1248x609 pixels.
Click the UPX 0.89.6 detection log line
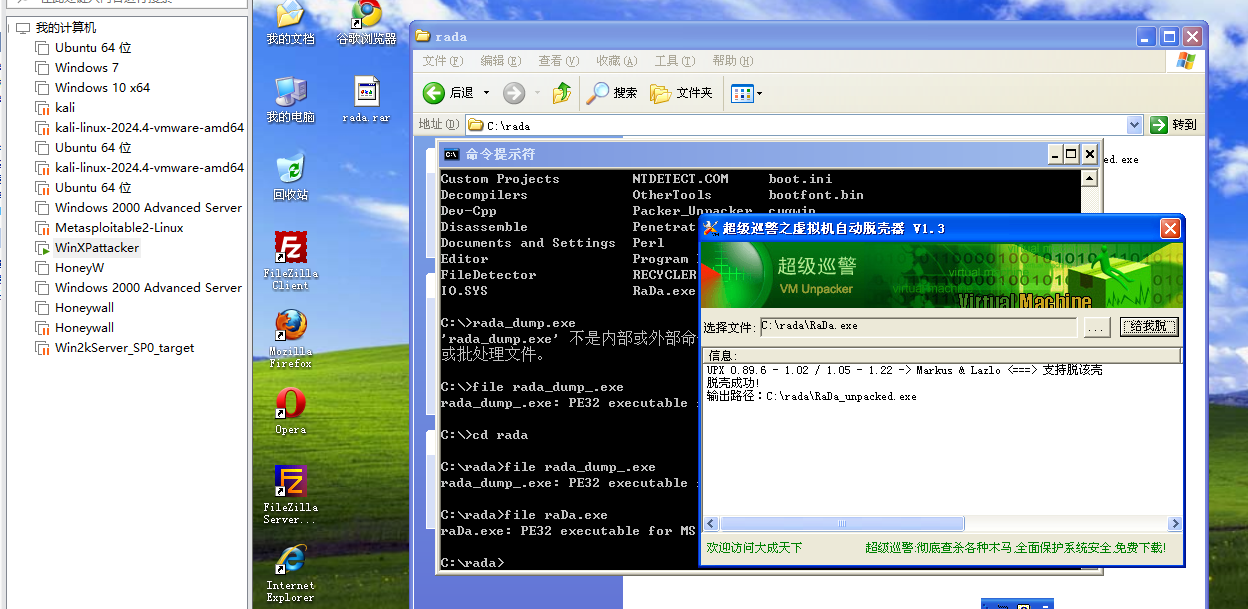coord(904,370)
